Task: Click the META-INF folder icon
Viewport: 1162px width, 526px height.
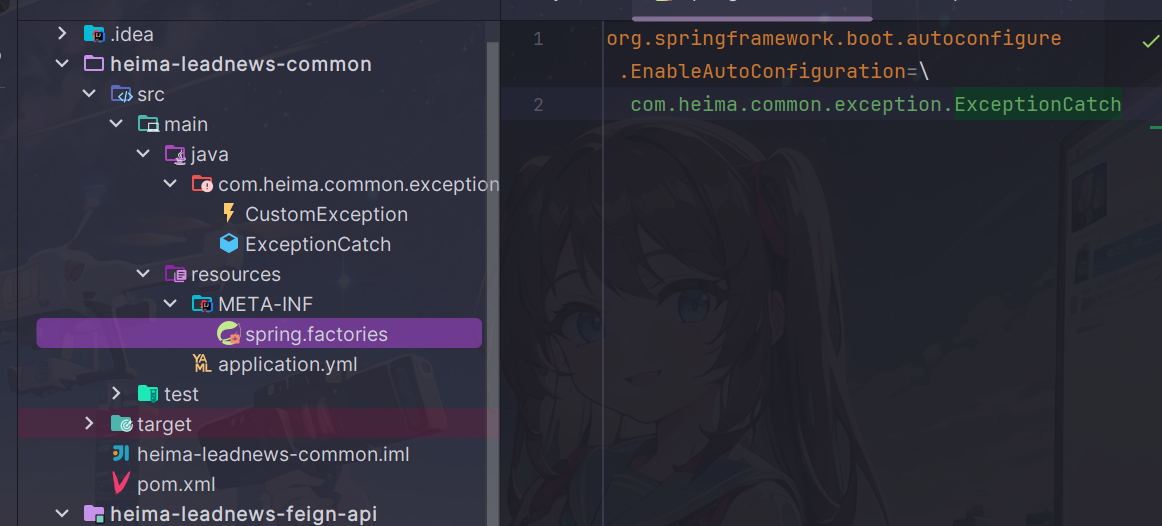Action: pyautogui.click(x=203, y=304)
